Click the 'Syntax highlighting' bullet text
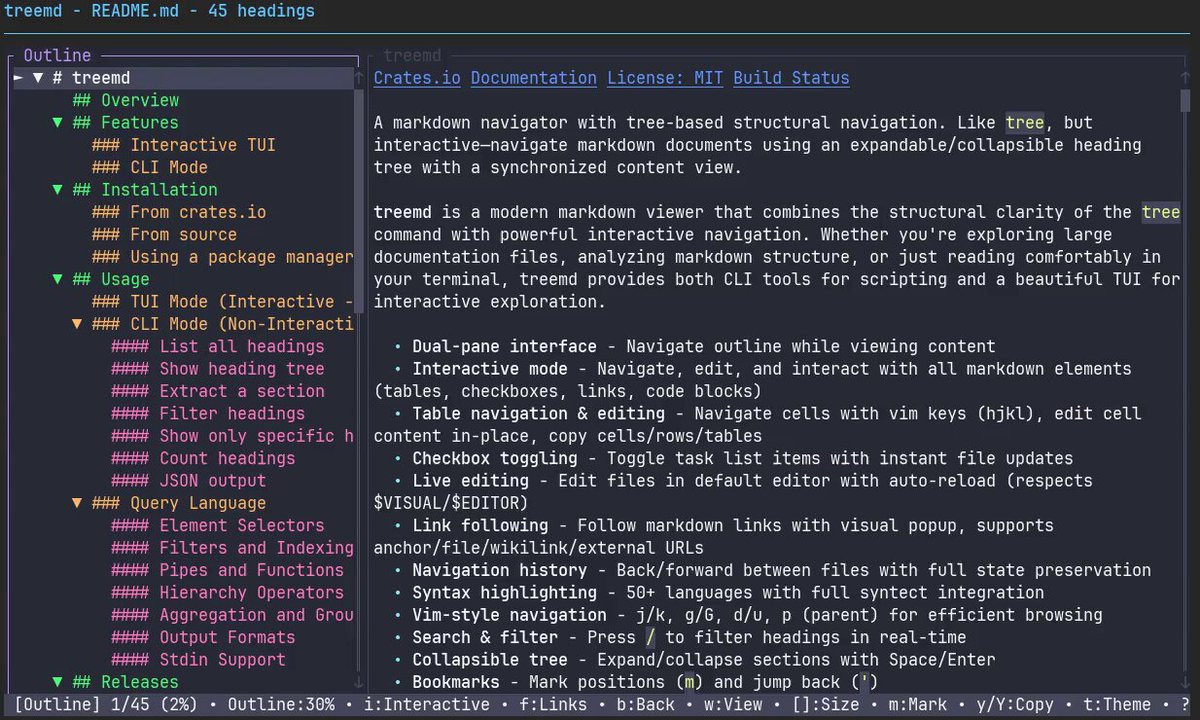The height and width of the screenshot is (720, 1200). tap(505, 593)
